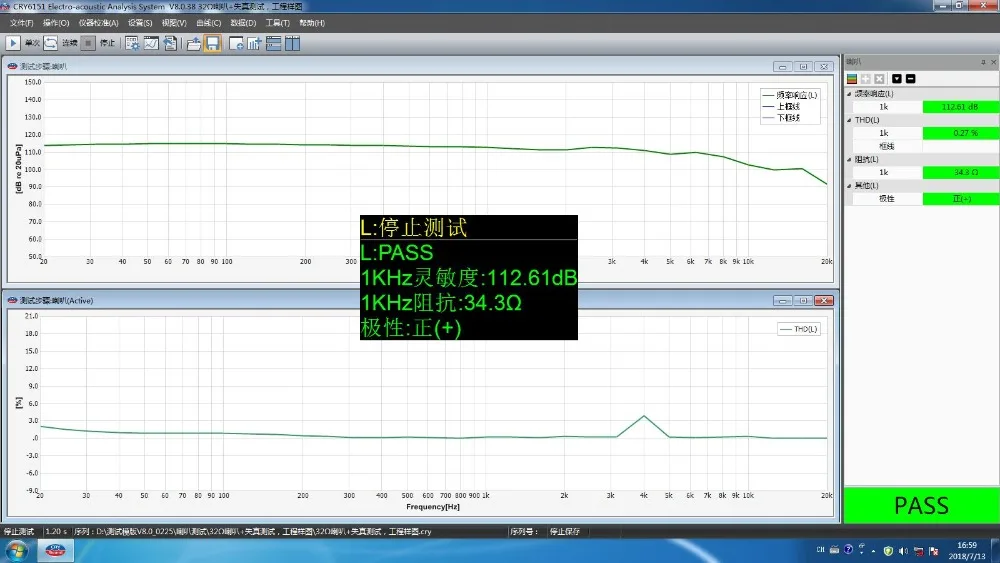Select the 0.27 % THD result cell
The width and height of the screenshot is (1000, 563).
pos(960,133)
